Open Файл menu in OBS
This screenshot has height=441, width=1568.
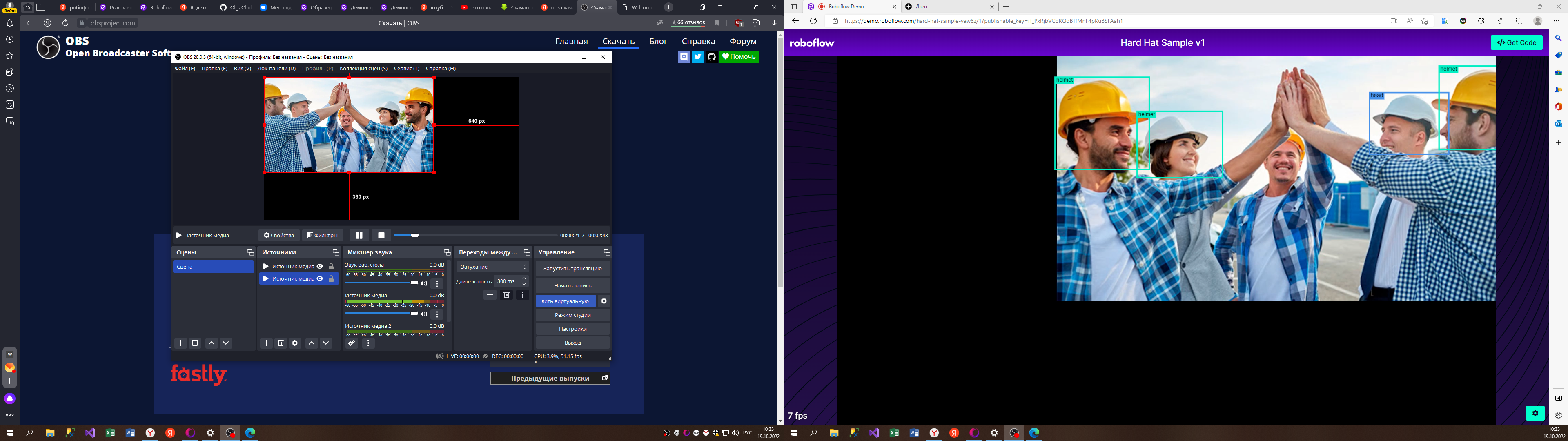tap(185, 68)
